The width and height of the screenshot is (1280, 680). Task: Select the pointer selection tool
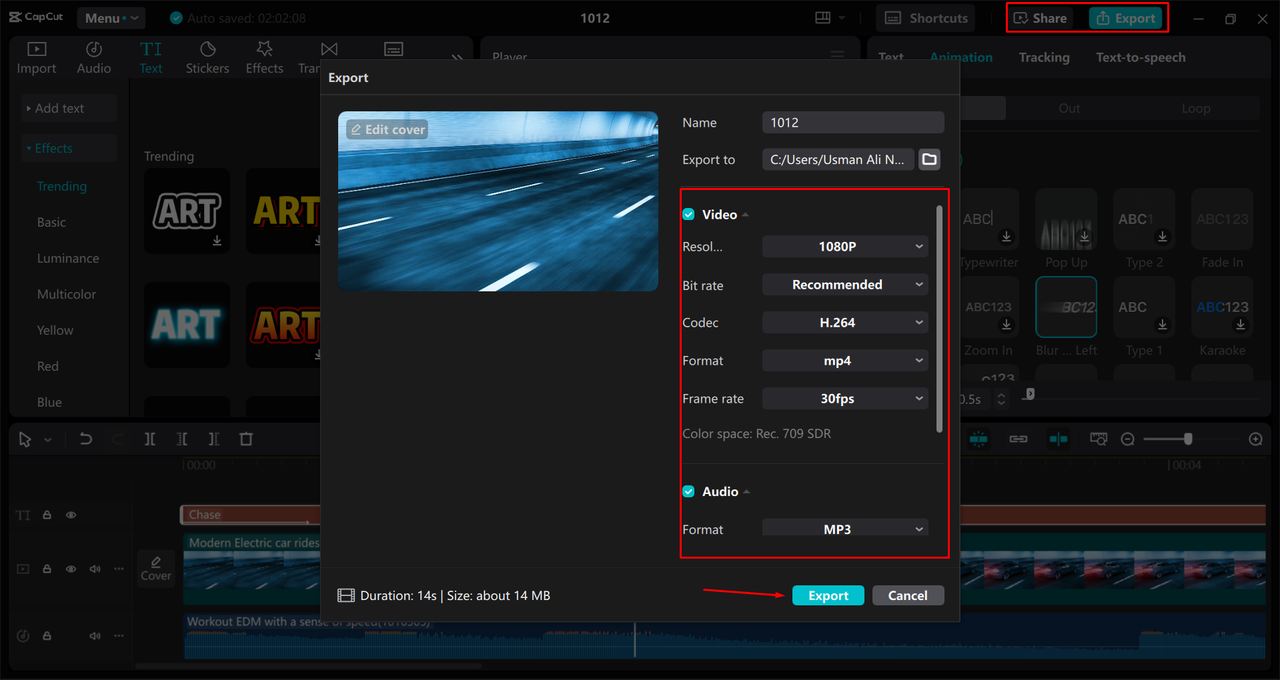(x=25, y=439)
